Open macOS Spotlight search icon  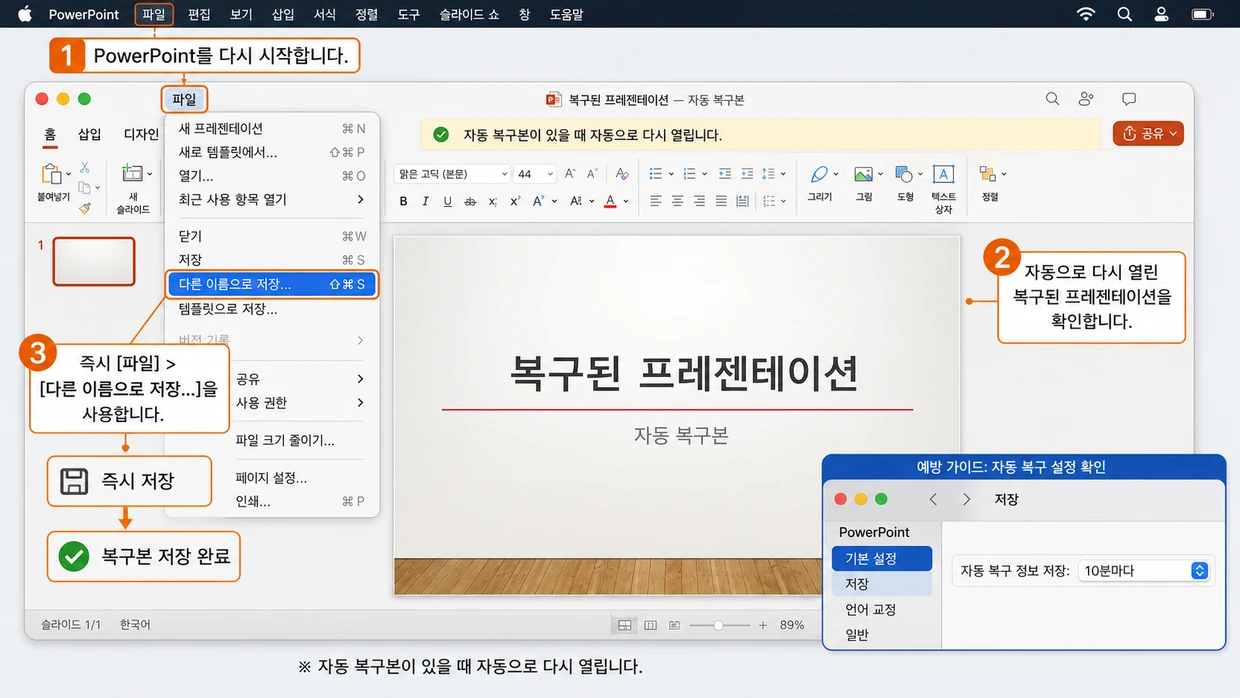(1124, 14)
